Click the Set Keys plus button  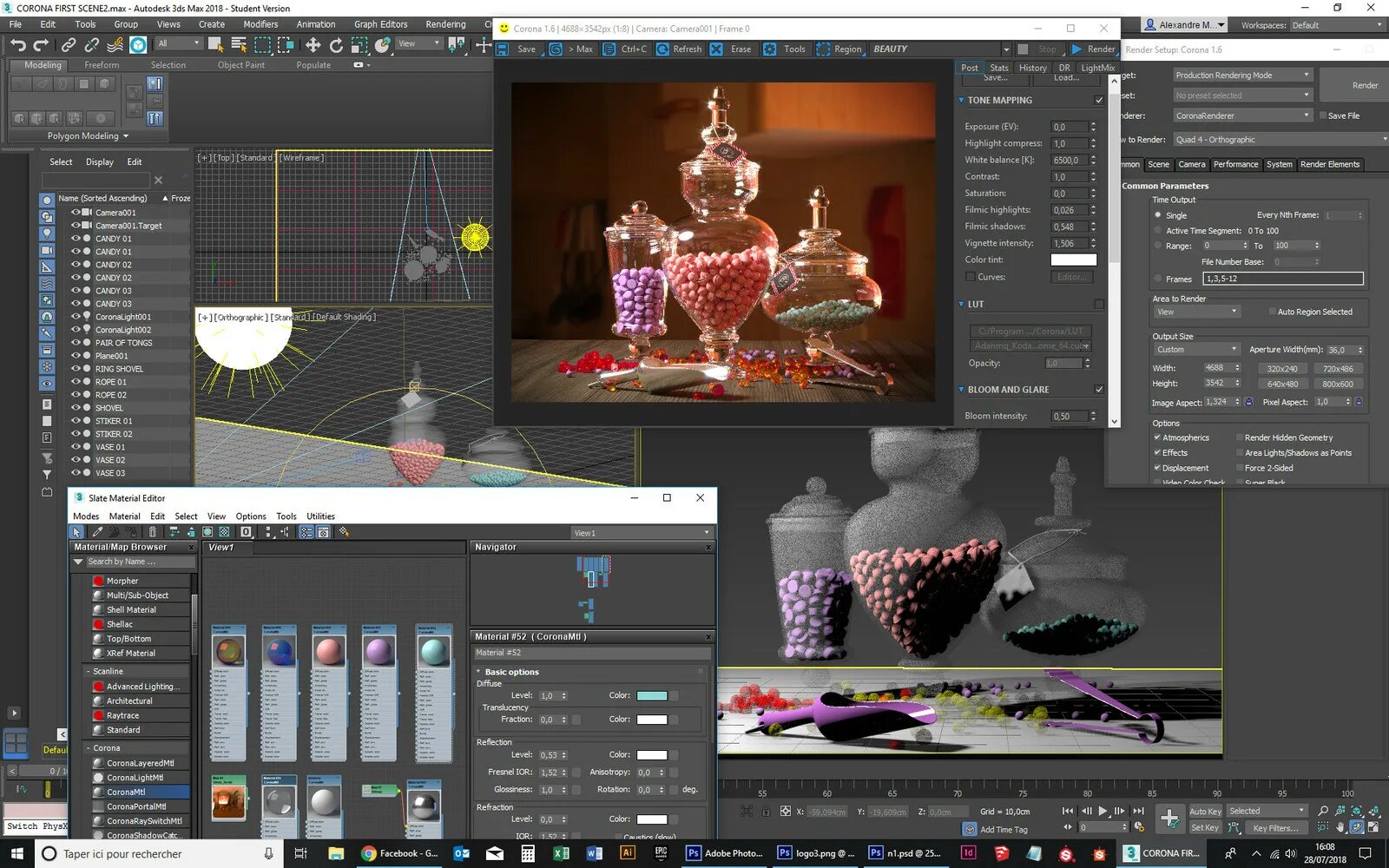[x=1169, y=818]
